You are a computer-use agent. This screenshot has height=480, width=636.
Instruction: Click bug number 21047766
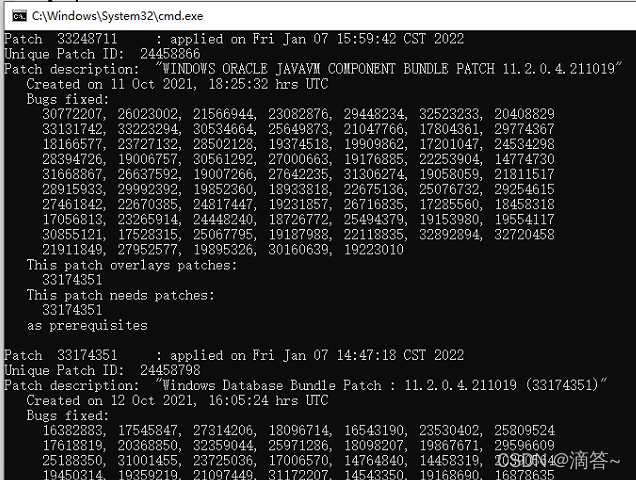pyautogui.click(x=374, y=129)
